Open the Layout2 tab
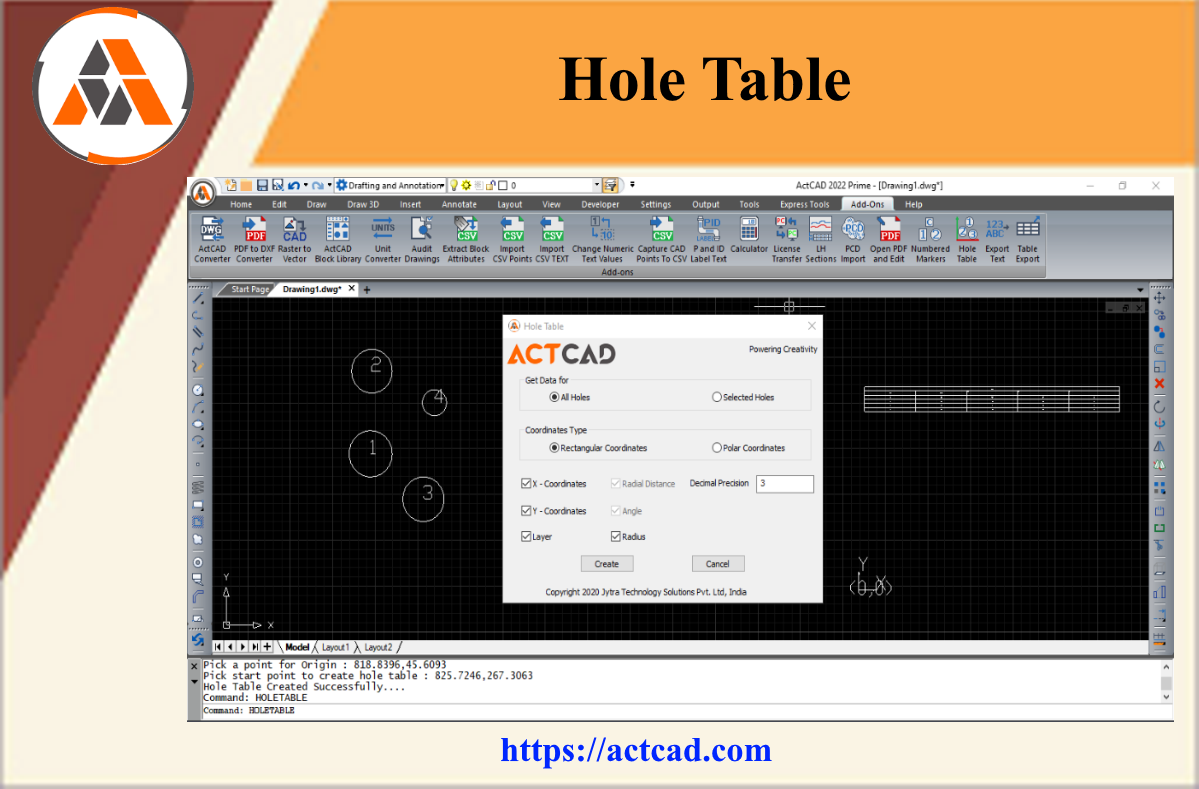Viewport: 1199px width, 789px height. tap(378, 647)
